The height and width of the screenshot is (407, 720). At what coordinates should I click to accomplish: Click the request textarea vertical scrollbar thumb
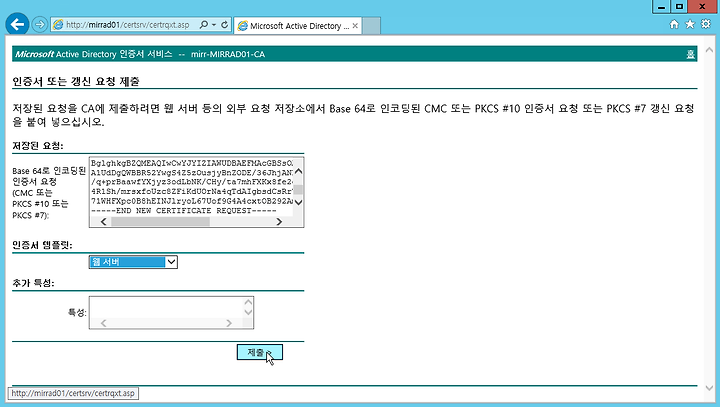tap(298, 189)
